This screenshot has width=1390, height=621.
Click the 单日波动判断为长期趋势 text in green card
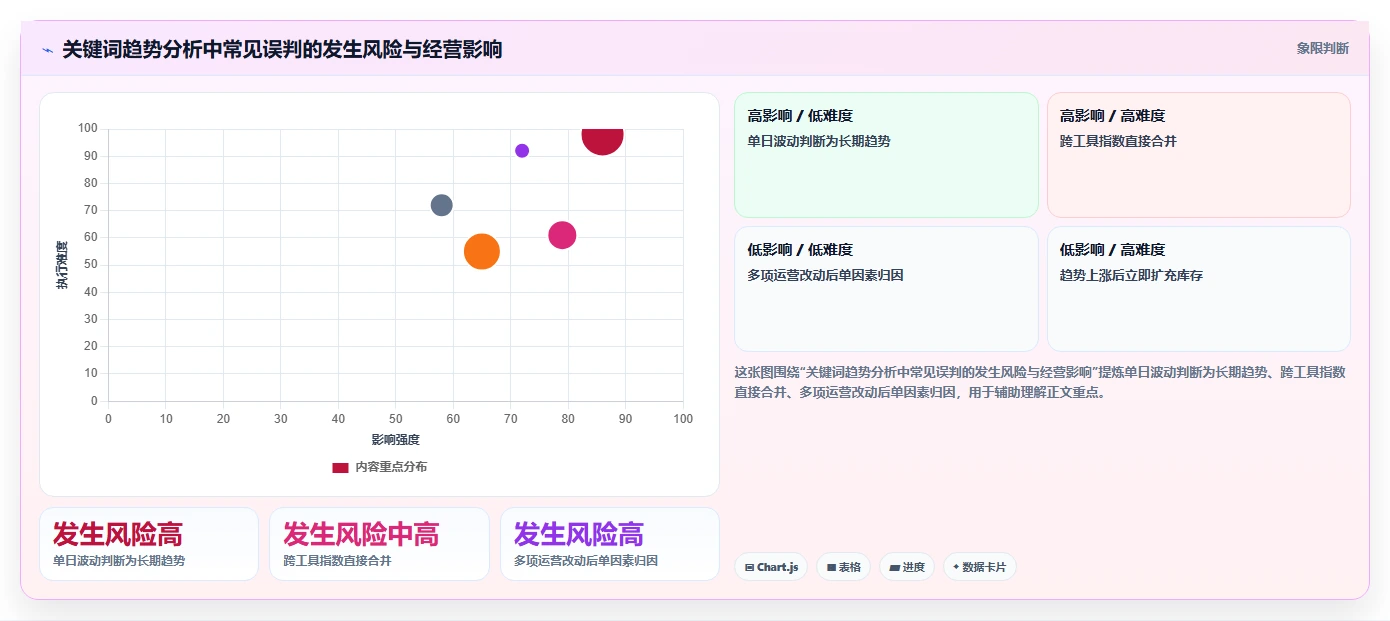(x=819, y=141)
